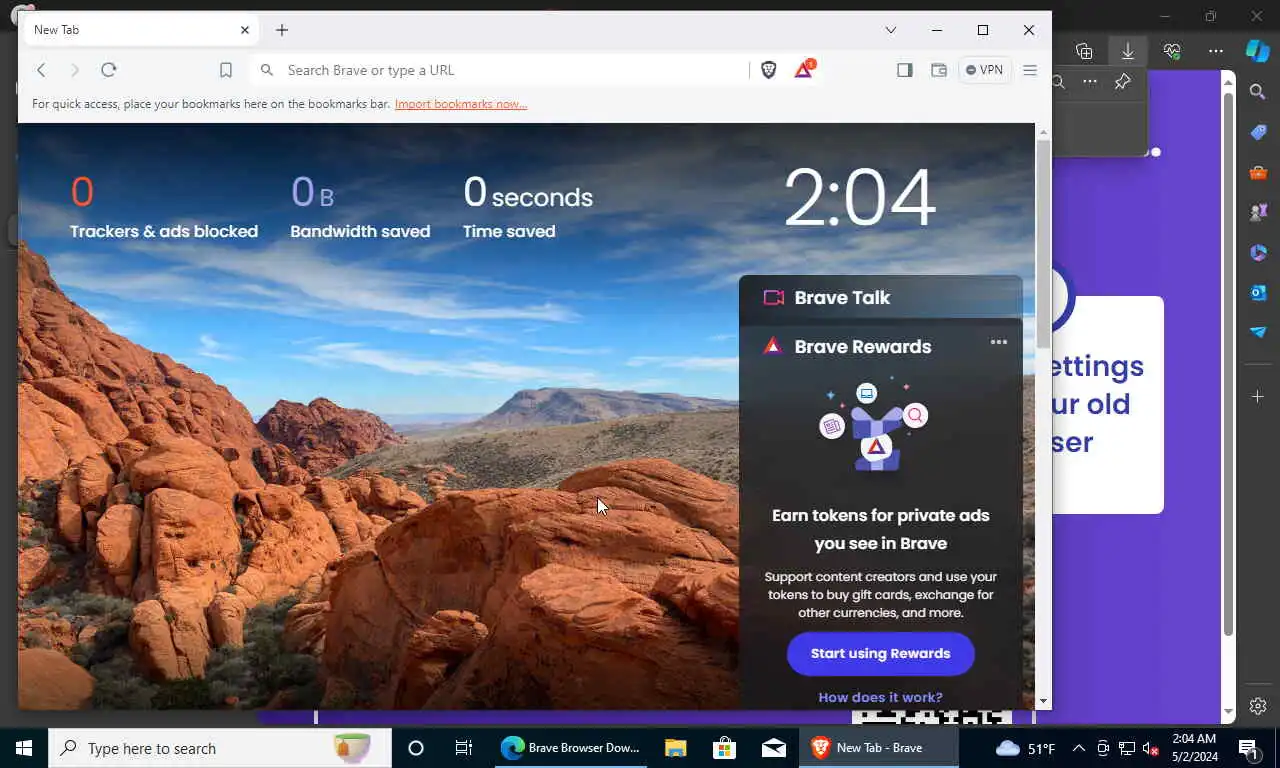1280x768 pixels.
Task: Toggle the Brave sidebar panel icon
Action: click(x=905, y=70)
